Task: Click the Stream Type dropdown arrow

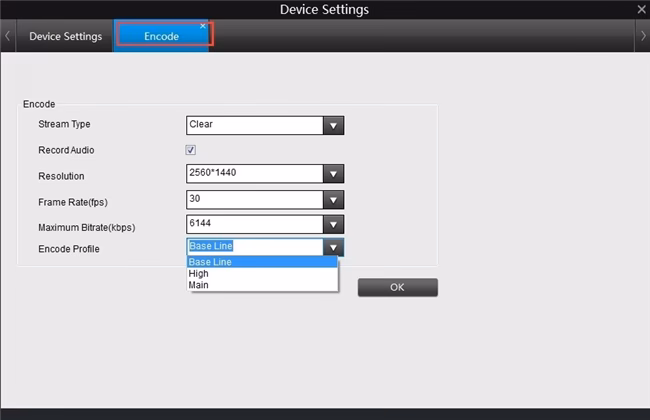Action: (334, 125)
